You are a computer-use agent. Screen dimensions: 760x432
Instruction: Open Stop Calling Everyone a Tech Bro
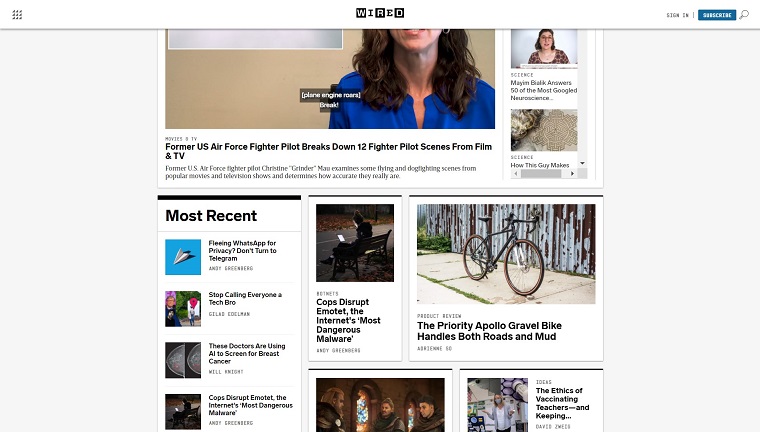[245, 298]
